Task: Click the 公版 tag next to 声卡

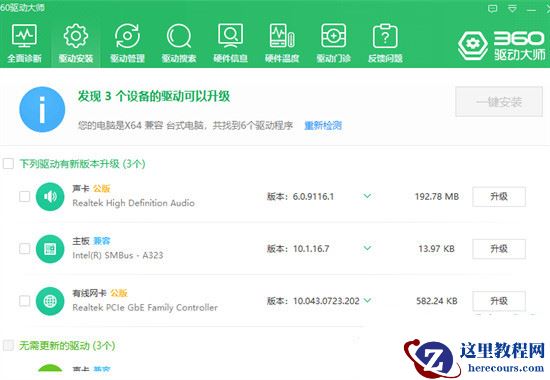Action: (x=102, y=189)
